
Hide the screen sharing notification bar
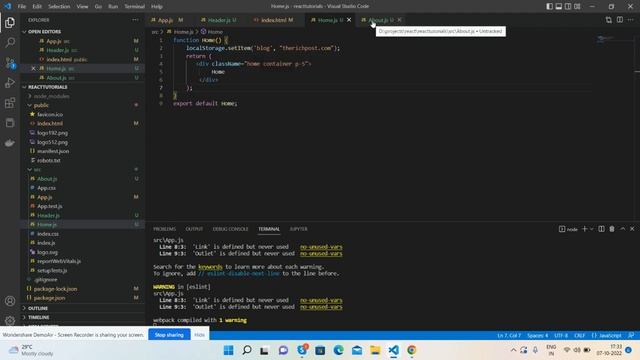click(199, 335)
